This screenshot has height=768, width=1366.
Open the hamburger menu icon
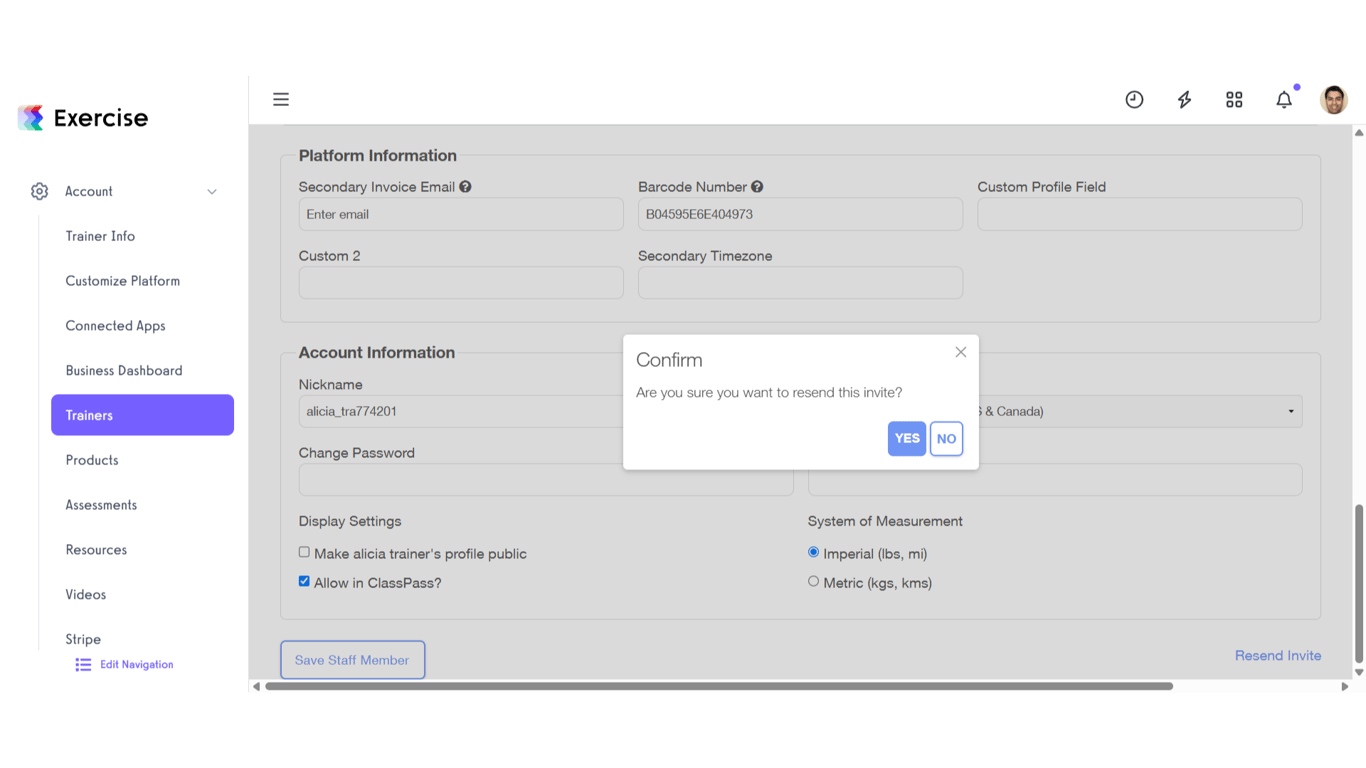pos(281,99)
